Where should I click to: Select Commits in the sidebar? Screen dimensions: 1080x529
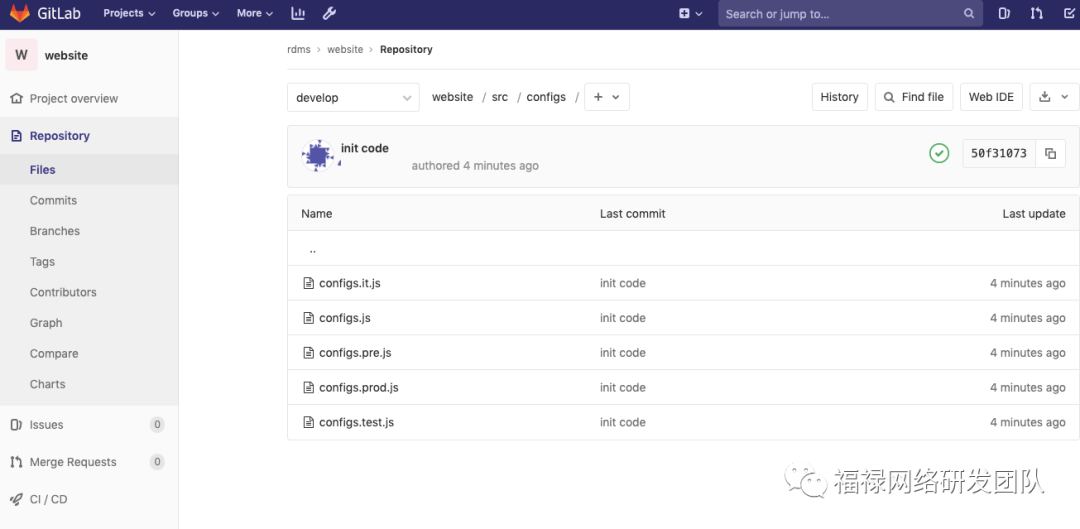click(x=53, y=200)
